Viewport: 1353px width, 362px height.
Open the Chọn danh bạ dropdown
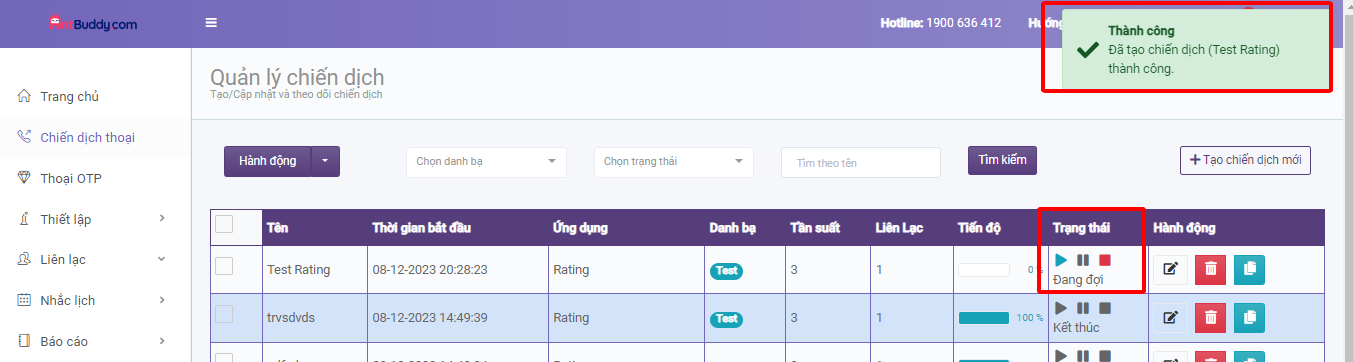pos(486,162)
